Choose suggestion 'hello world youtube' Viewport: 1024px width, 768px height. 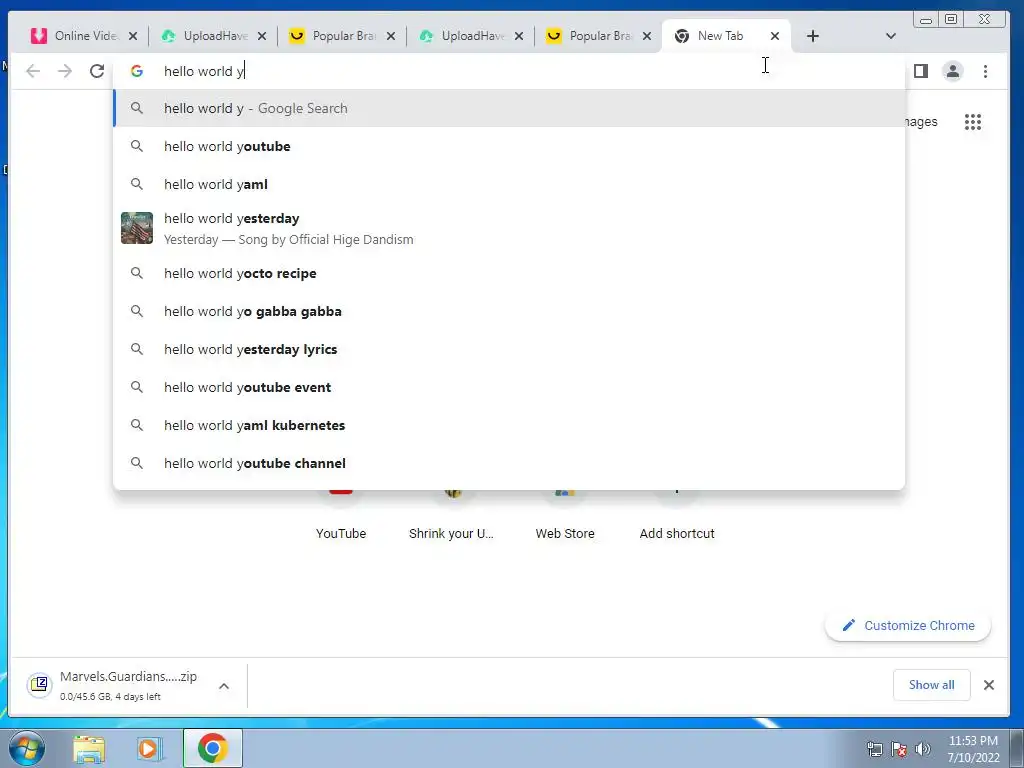509,146
